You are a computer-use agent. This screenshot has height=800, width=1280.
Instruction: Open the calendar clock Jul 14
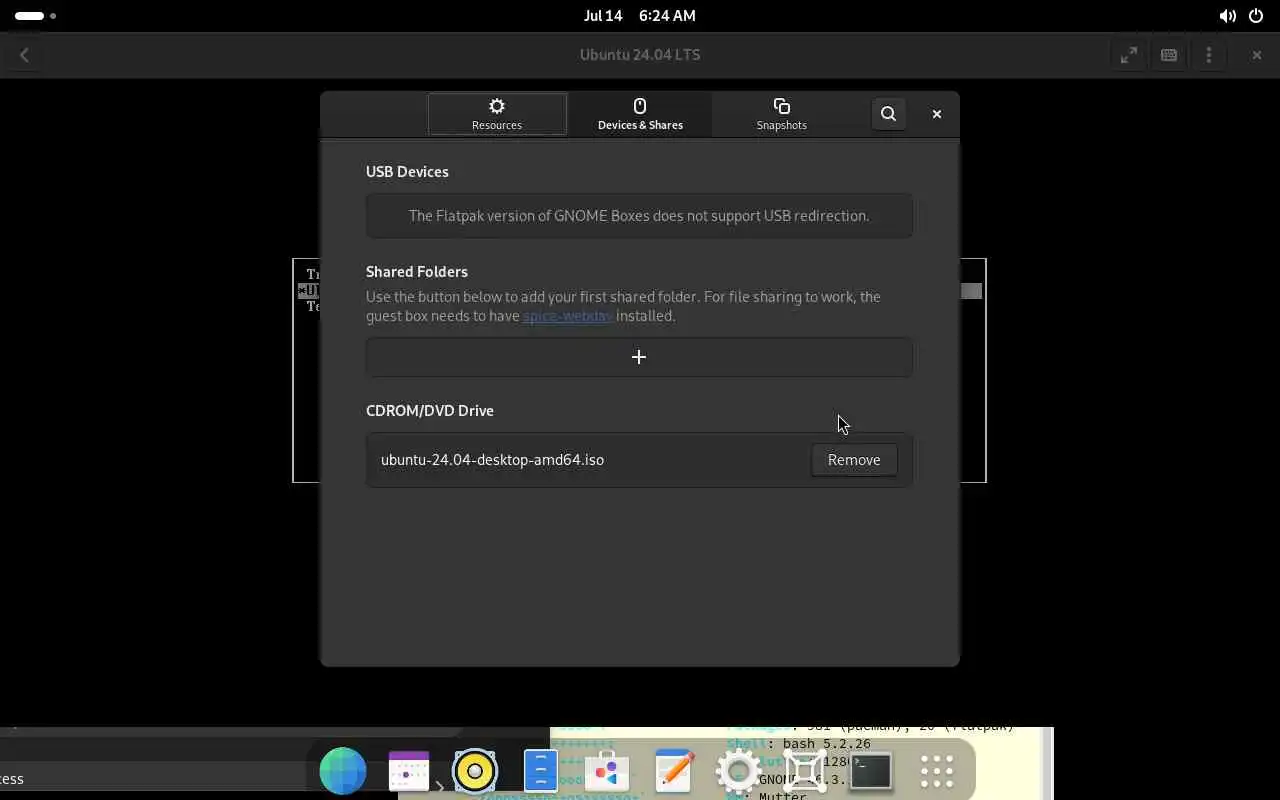[640, 16]
